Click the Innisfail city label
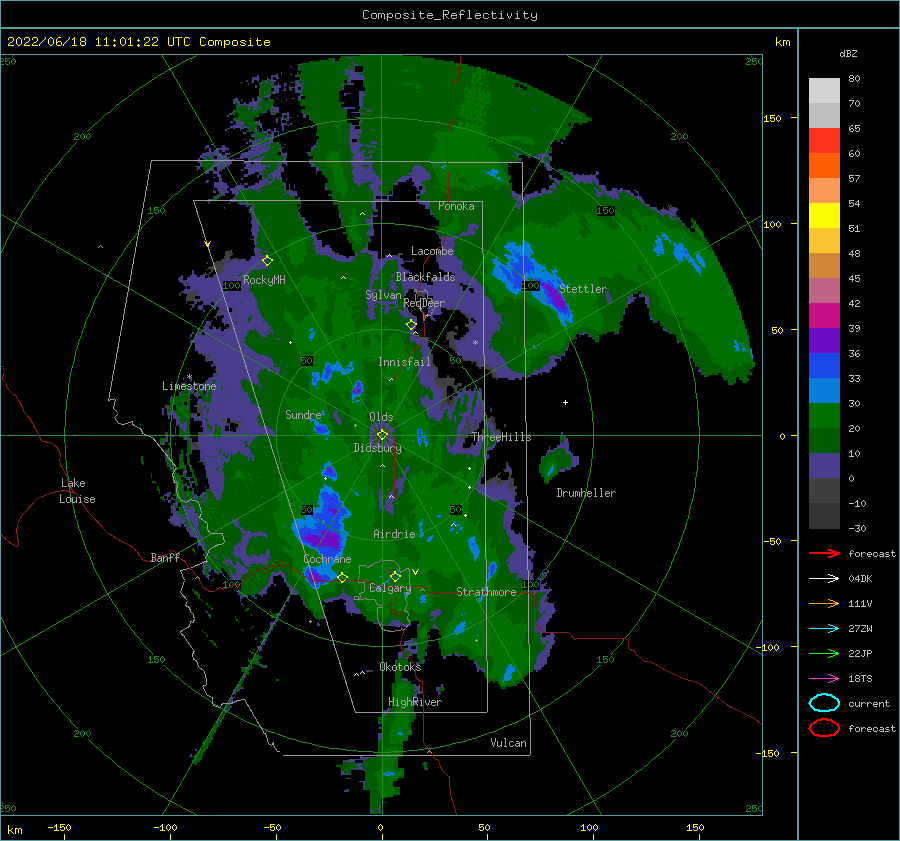 point(404,362)
